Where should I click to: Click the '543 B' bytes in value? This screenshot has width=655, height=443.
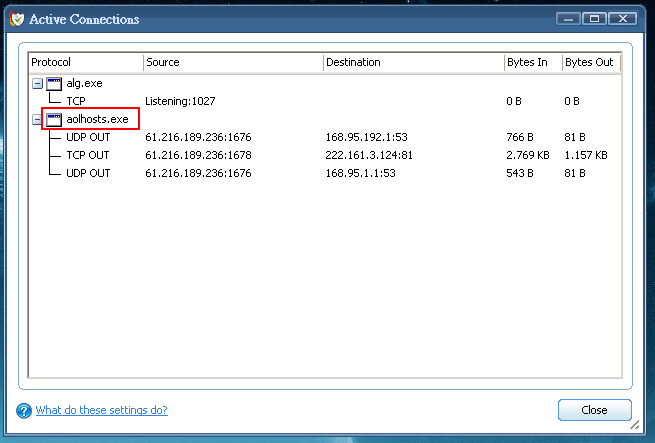pyautogui.click(x=520, y=173)
